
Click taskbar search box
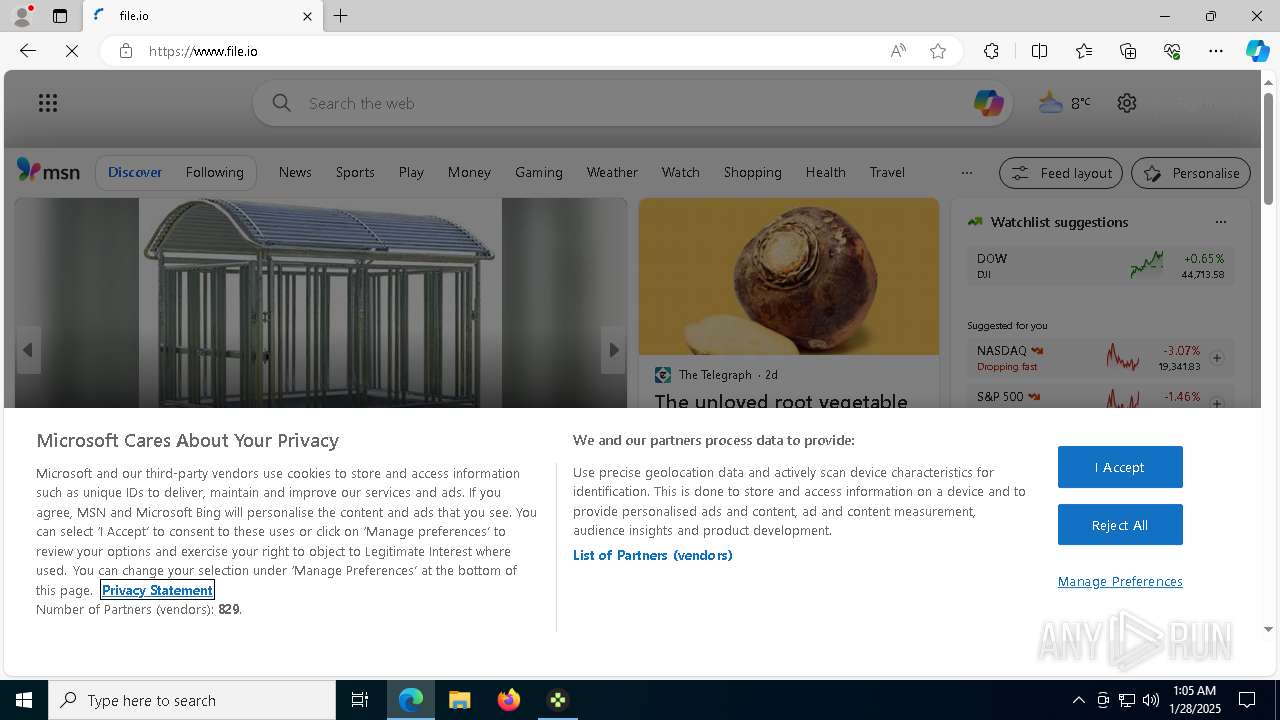[x=192, y=700]
